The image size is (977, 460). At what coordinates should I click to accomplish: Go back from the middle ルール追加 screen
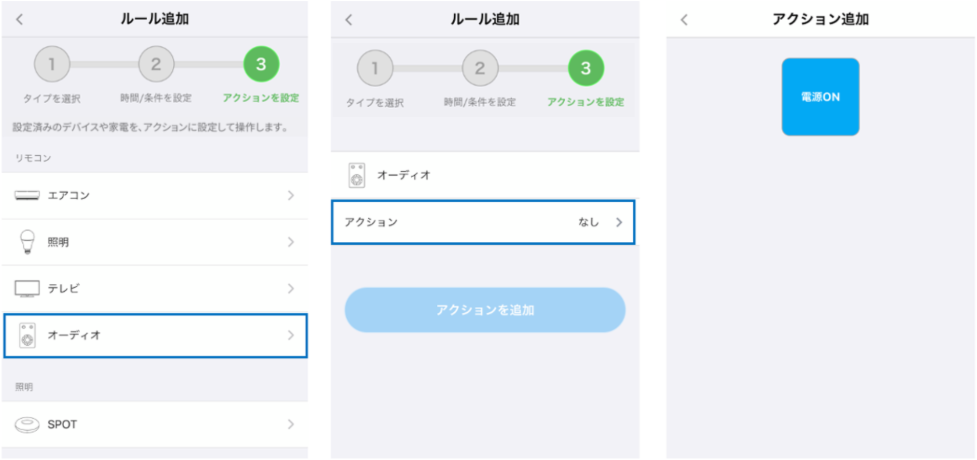click(x=349, y=20)
